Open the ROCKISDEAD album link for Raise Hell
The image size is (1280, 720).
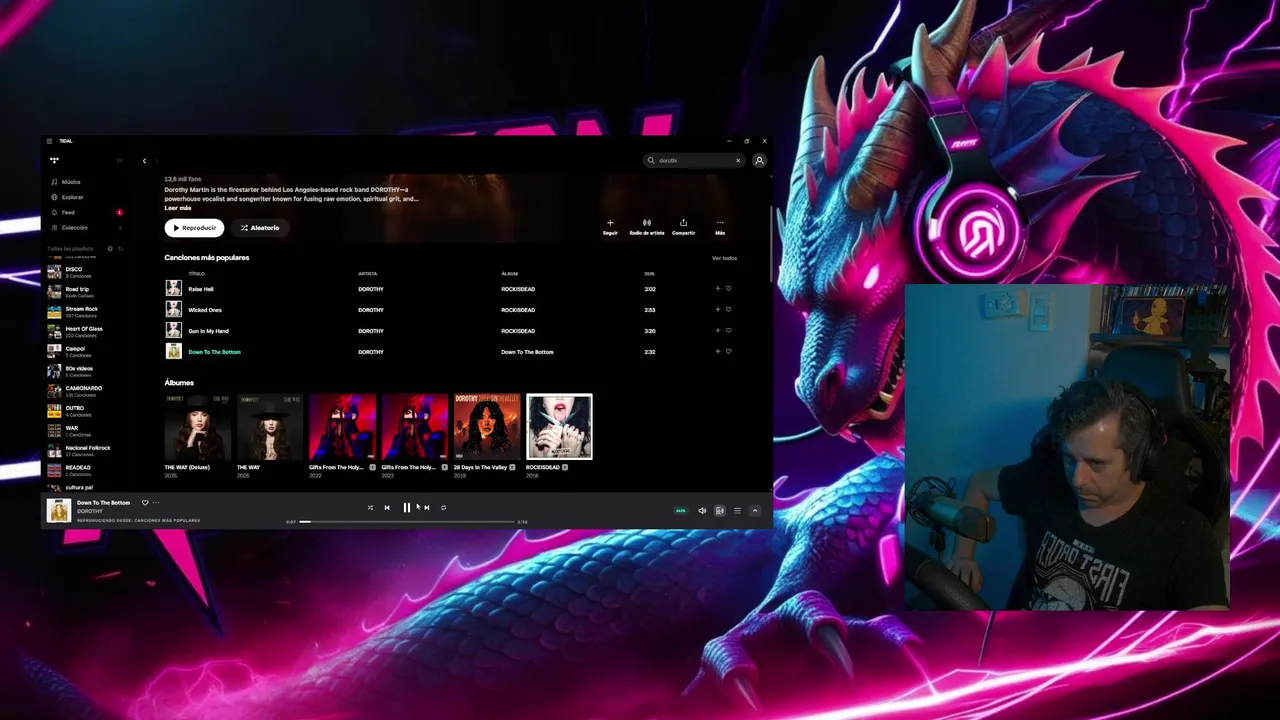[518, 289]
